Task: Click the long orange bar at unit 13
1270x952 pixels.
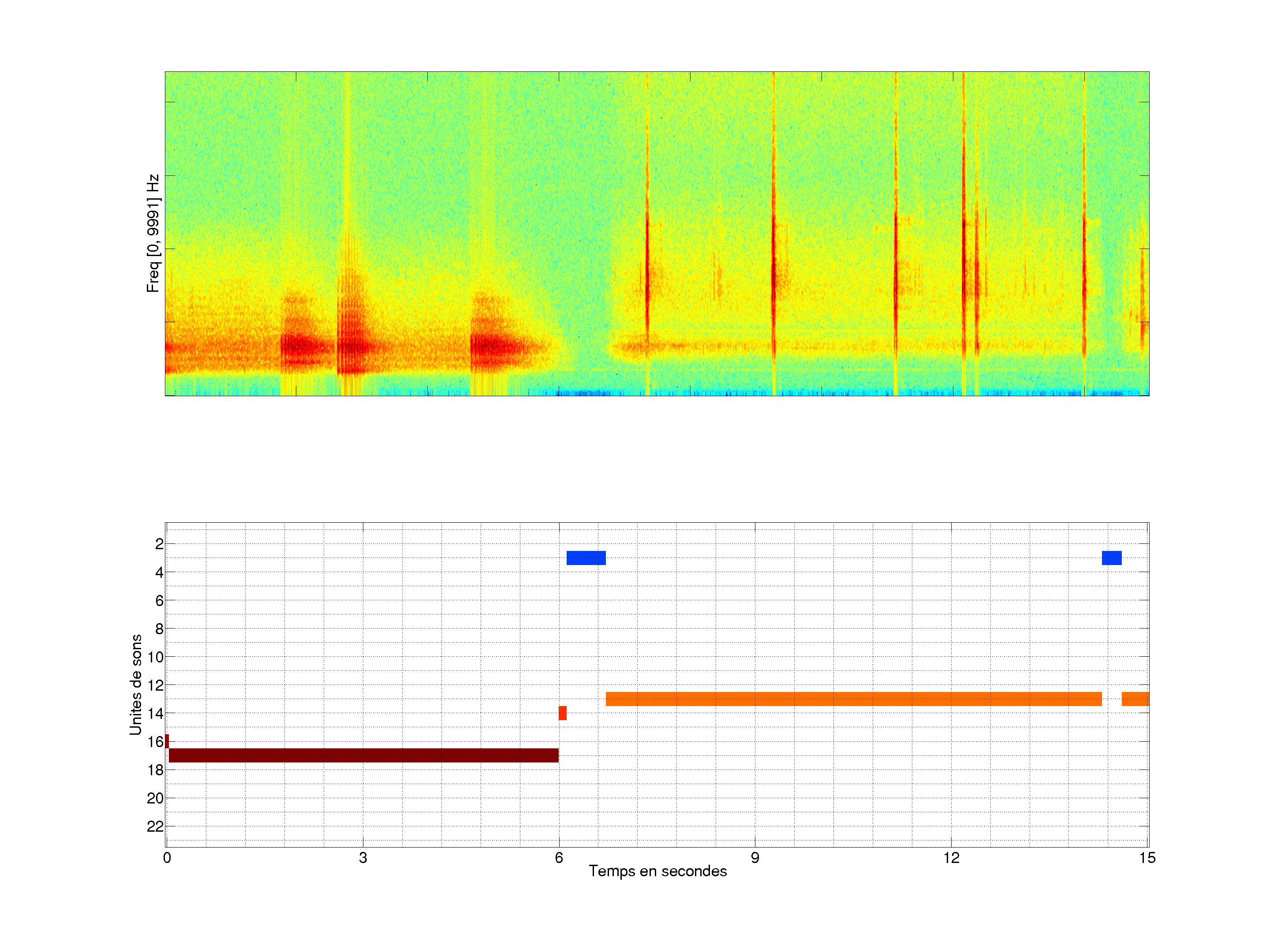Action: coord(853,699)
